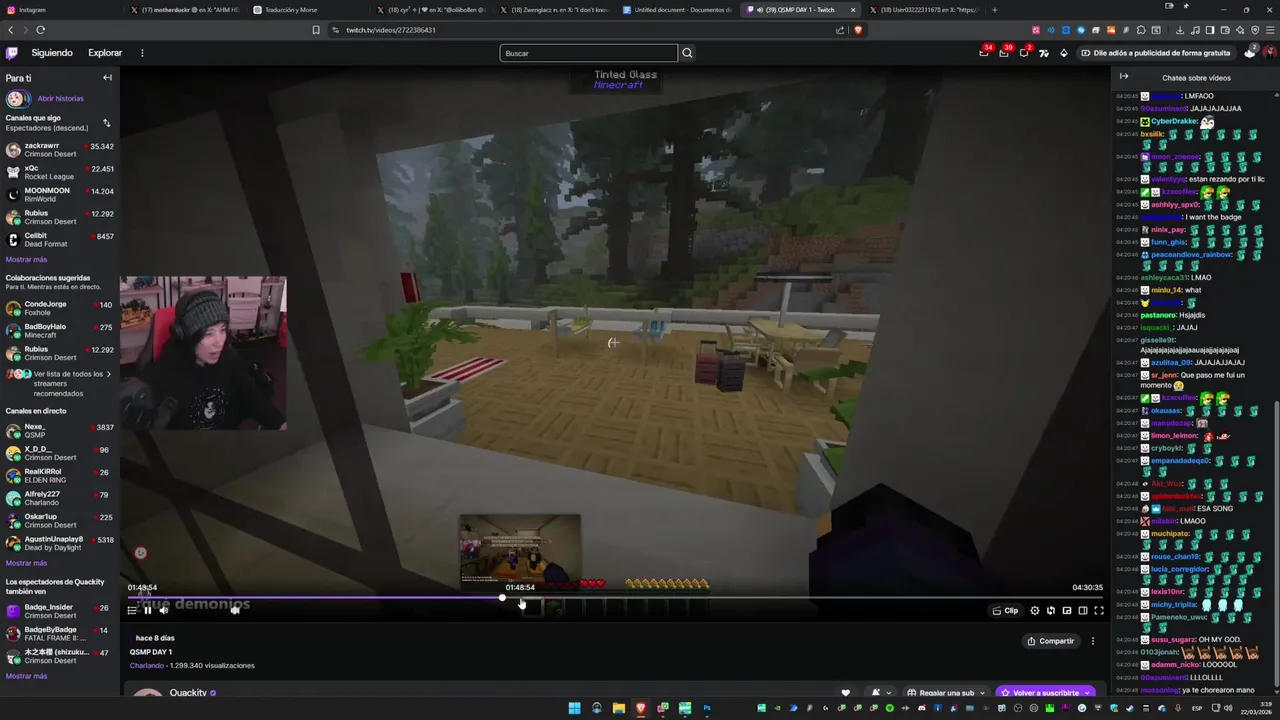Click Brave Shields lion icon

858,30
